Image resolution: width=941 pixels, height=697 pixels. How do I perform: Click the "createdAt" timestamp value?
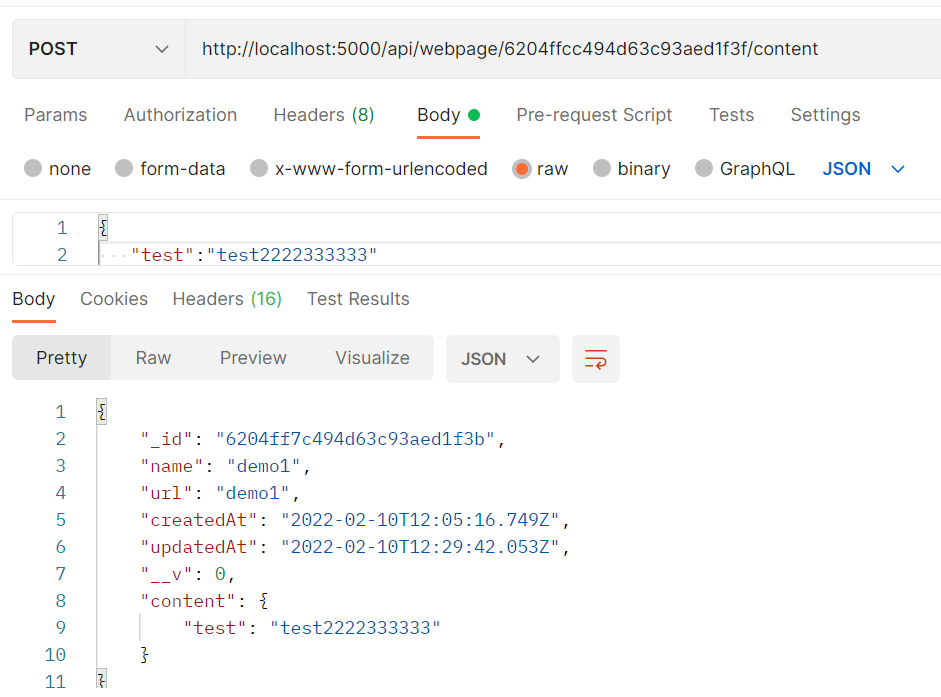pyautogui.click(x=420, y=520)
